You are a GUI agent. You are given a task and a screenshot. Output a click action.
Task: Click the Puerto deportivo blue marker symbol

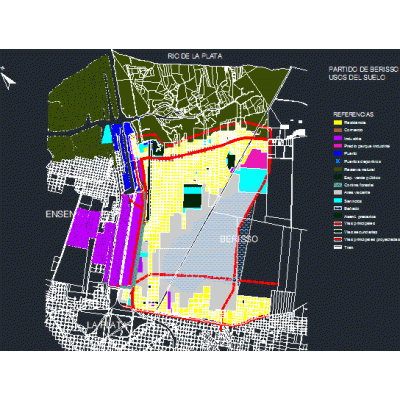338,161
